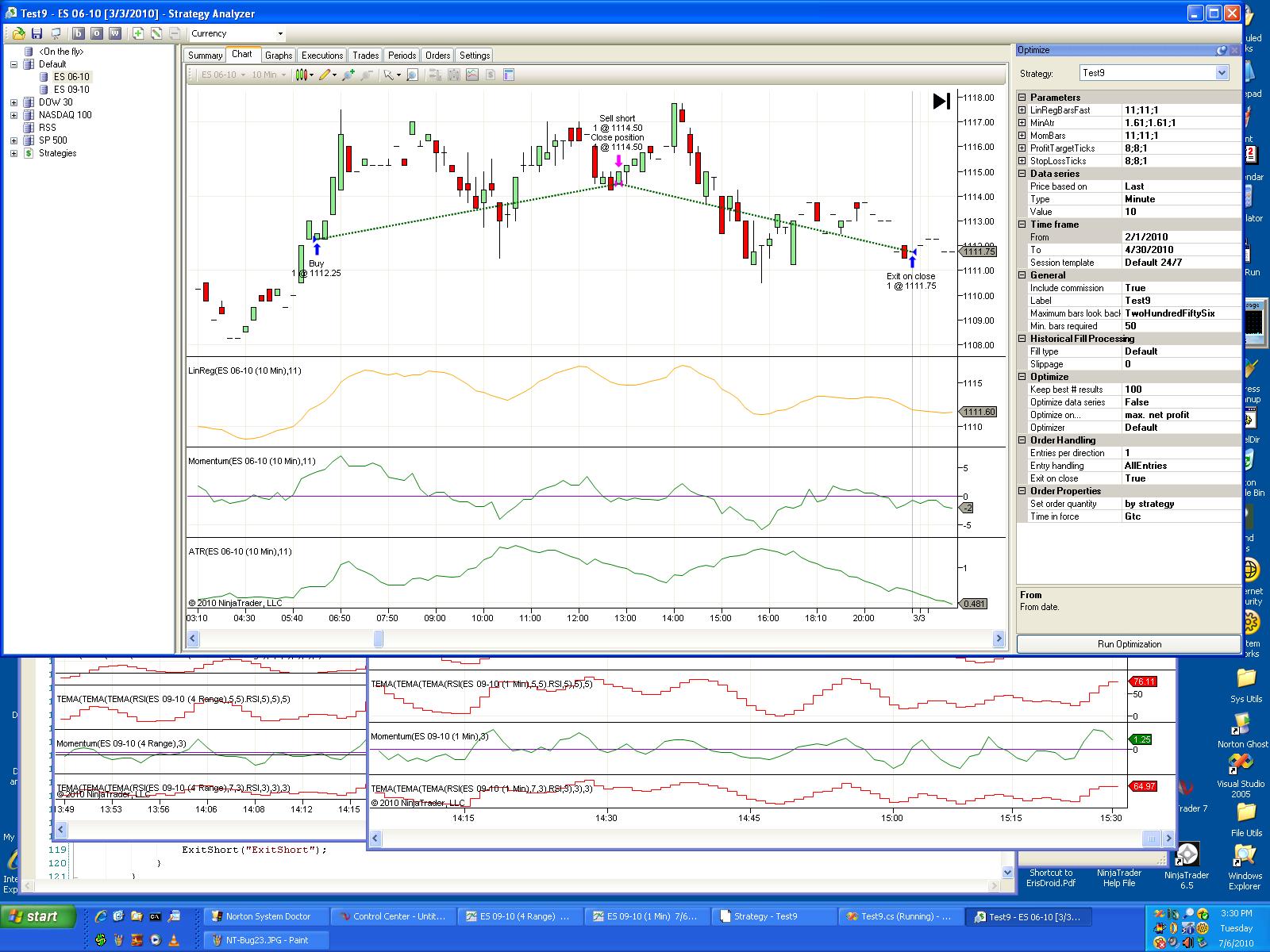
Task: Select ES 09-10 in the instrument tree
Action: click(71, 90)
